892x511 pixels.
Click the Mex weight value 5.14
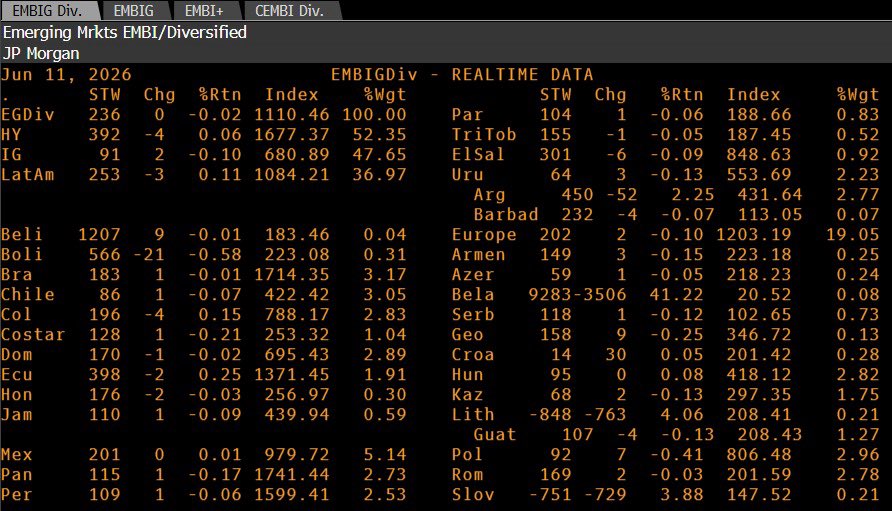pyautogui.click(x=385, y=454)
